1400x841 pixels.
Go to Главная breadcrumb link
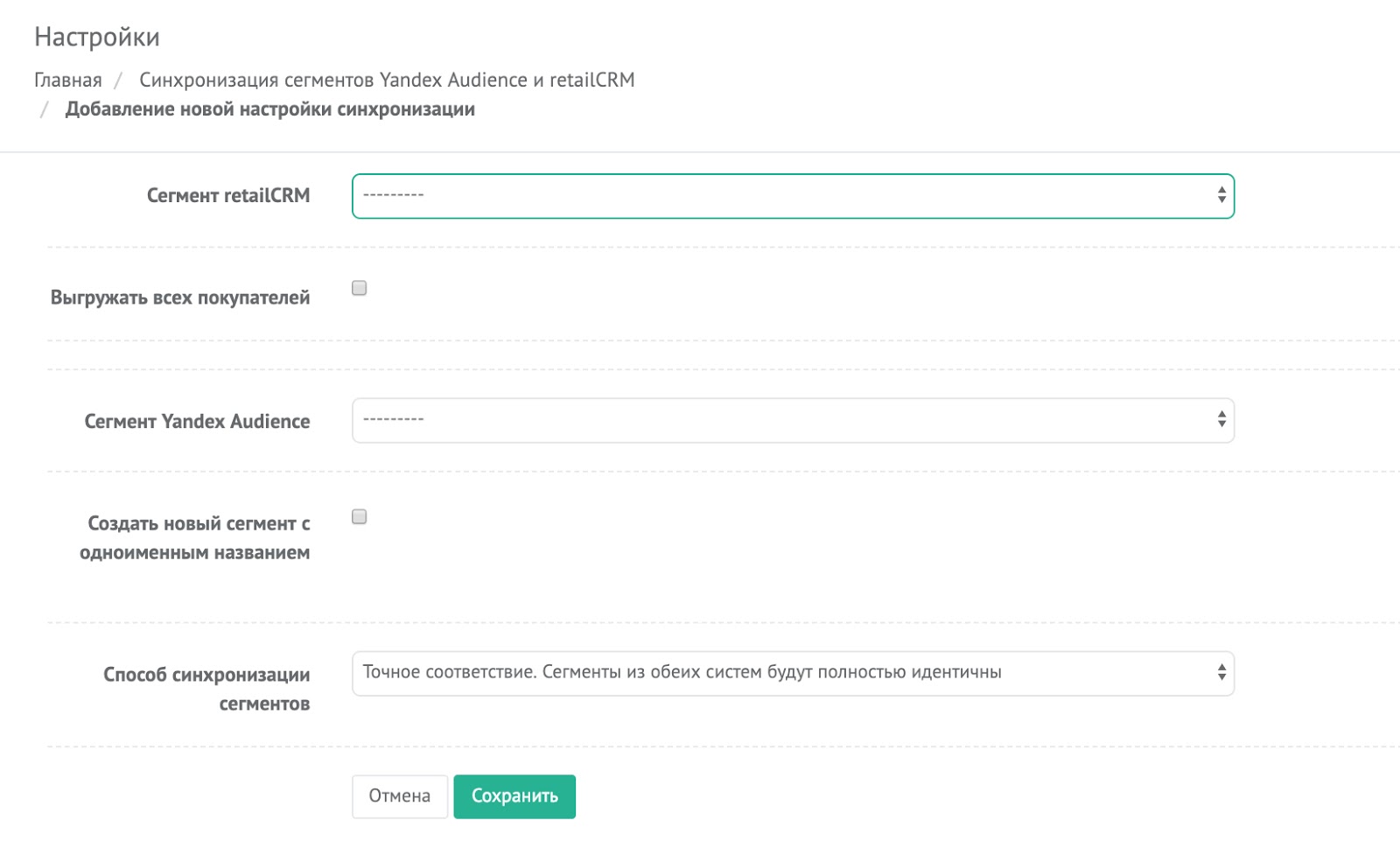(x=68, y=80)
